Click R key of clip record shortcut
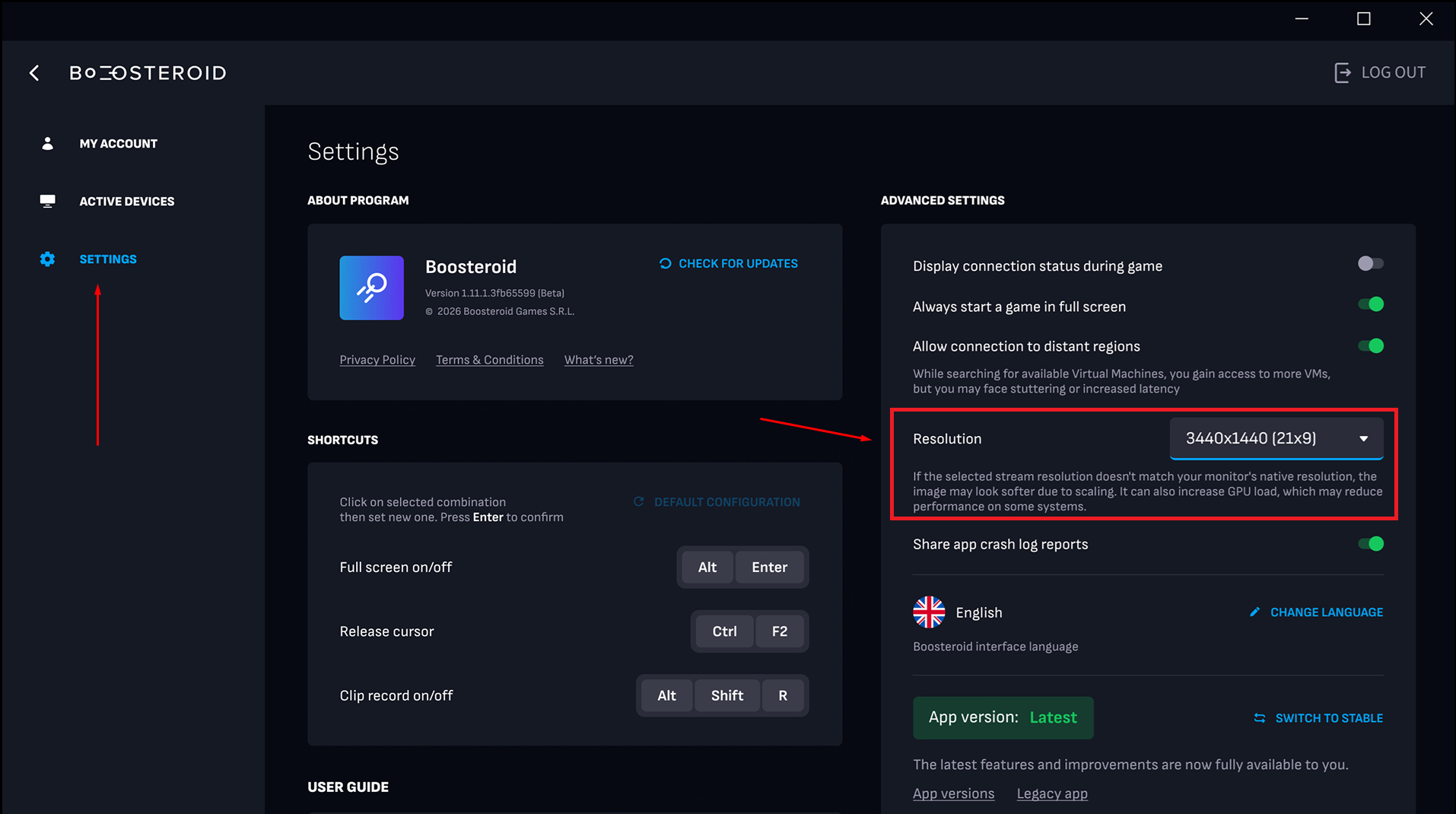The width and height of the screenshot is (1456, 814). click(783, 695)
